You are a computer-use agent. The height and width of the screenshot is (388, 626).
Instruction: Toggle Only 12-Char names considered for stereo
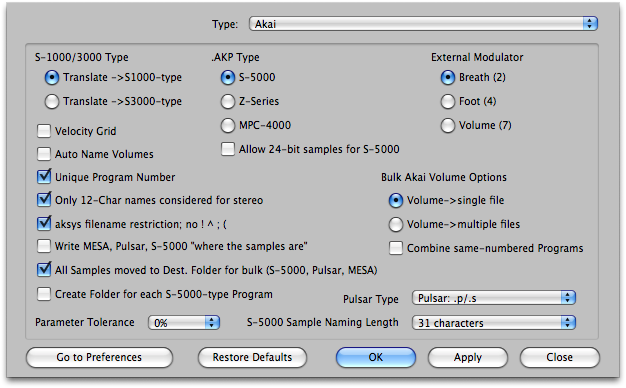[x=44, y=200]
